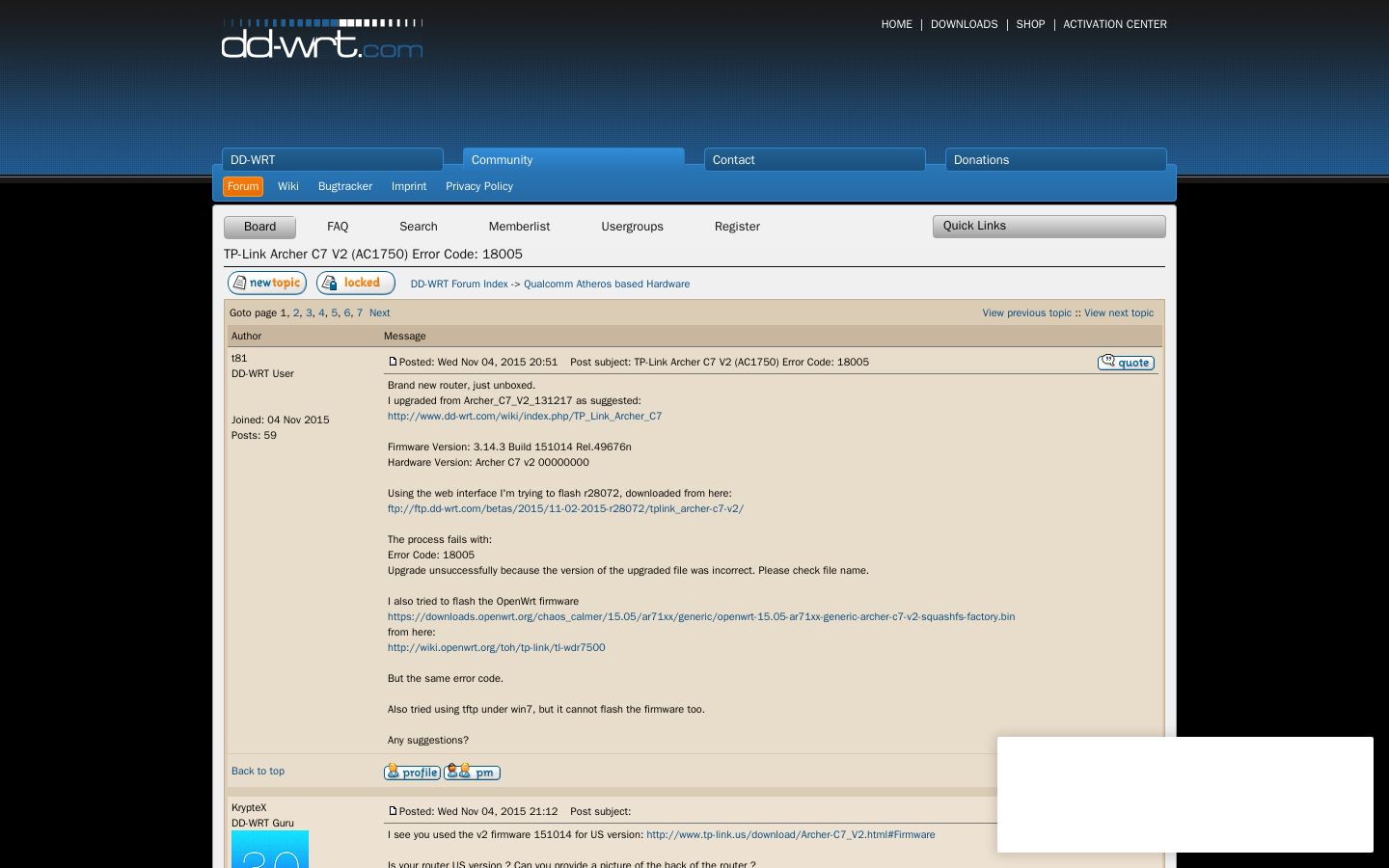Go to page 5 of the topic
The width and height of the screenshot is (1389, 868).
334,312
